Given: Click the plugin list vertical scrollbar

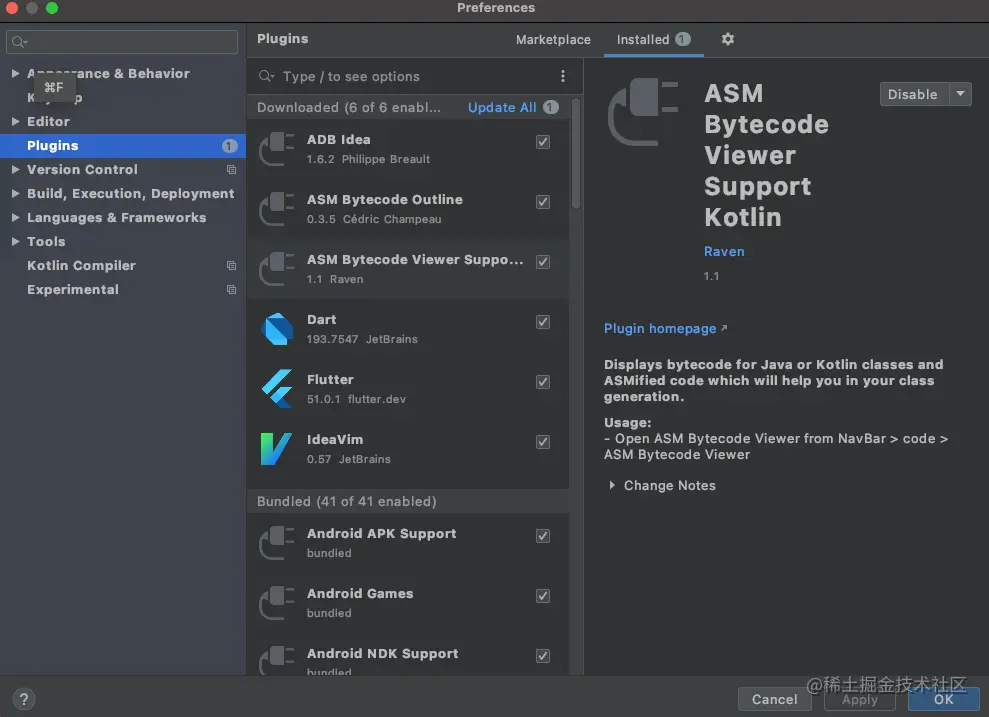Looking at the screenshot, I should (575, 154).
